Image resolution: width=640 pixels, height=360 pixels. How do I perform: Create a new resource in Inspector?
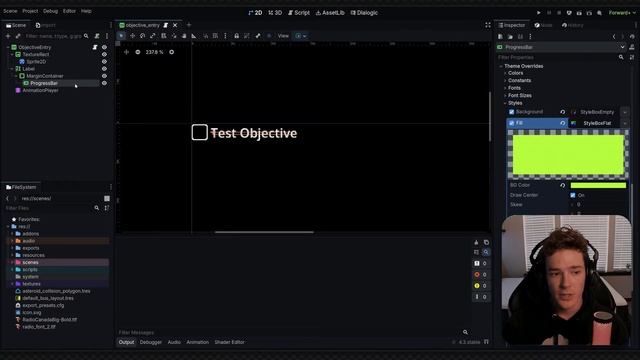(x=500, y=37)
